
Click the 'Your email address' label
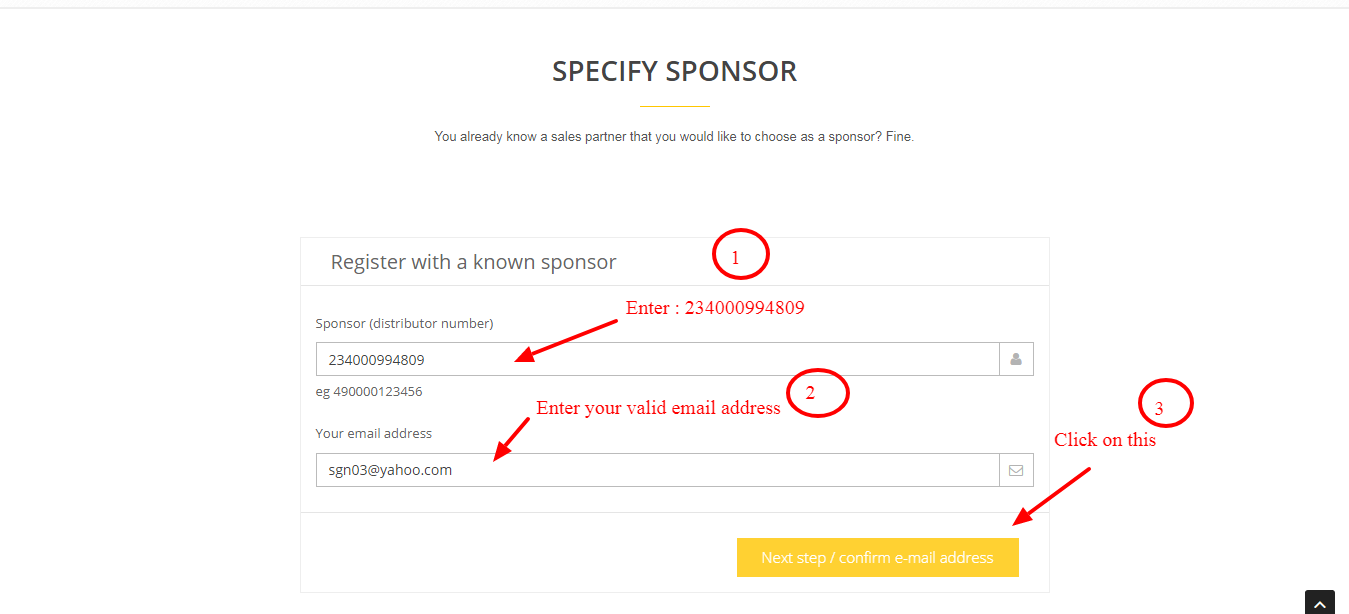[x=374, y=433]
